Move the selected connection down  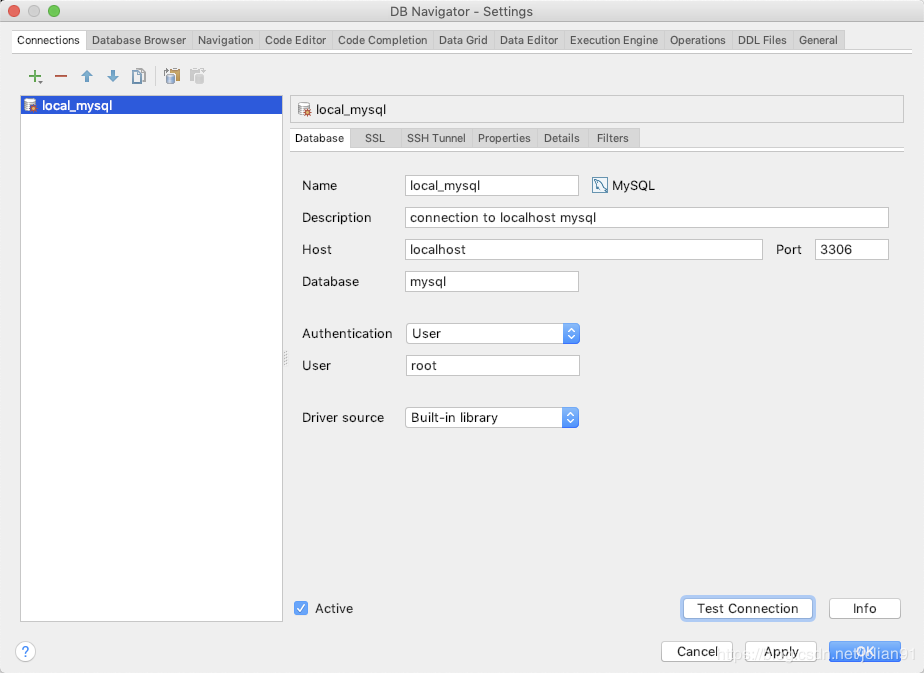(x=113, y=76)
